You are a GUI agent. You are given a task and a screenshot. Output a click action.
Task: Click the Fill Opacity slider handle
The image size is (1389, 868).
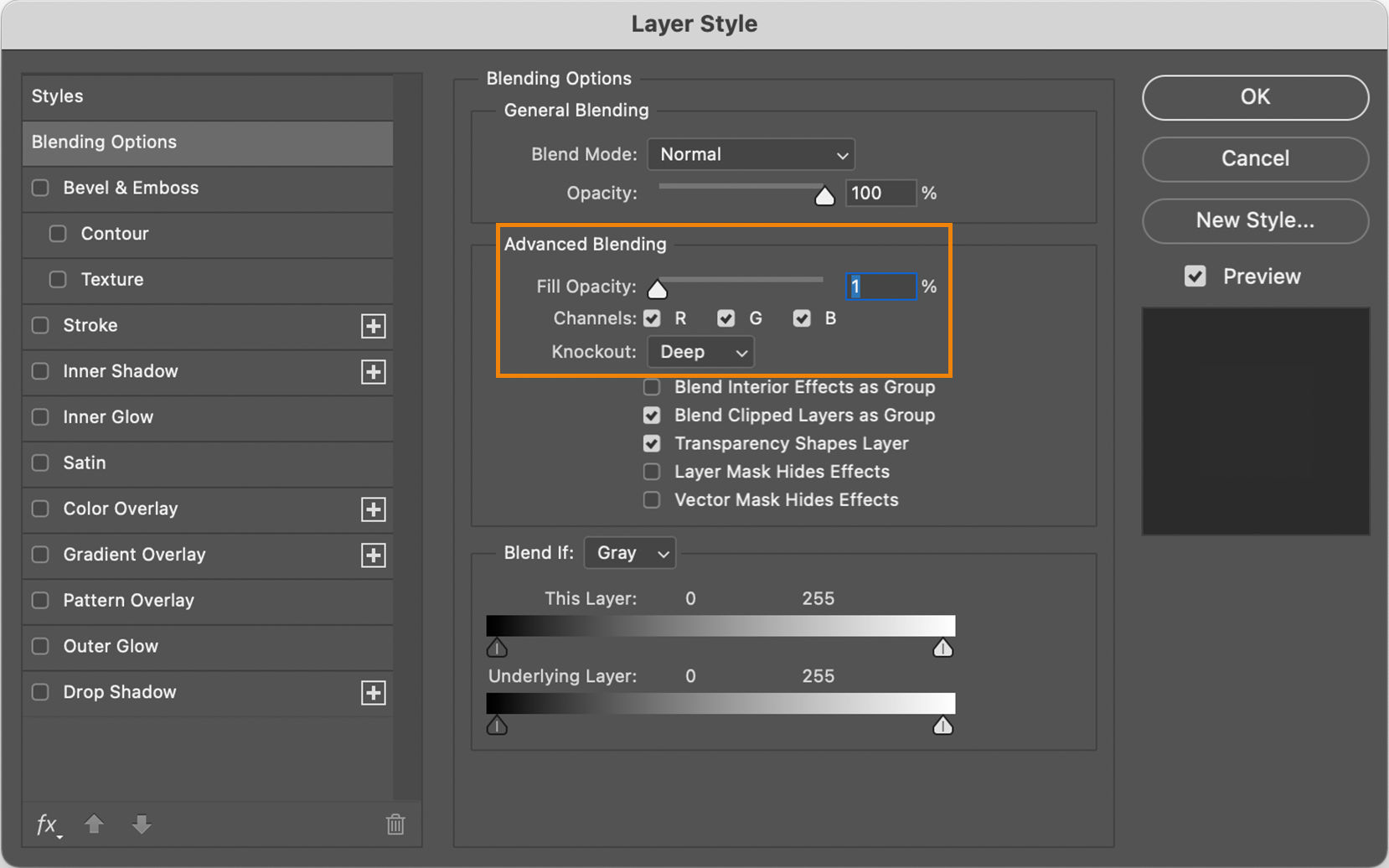coord(658,290)
